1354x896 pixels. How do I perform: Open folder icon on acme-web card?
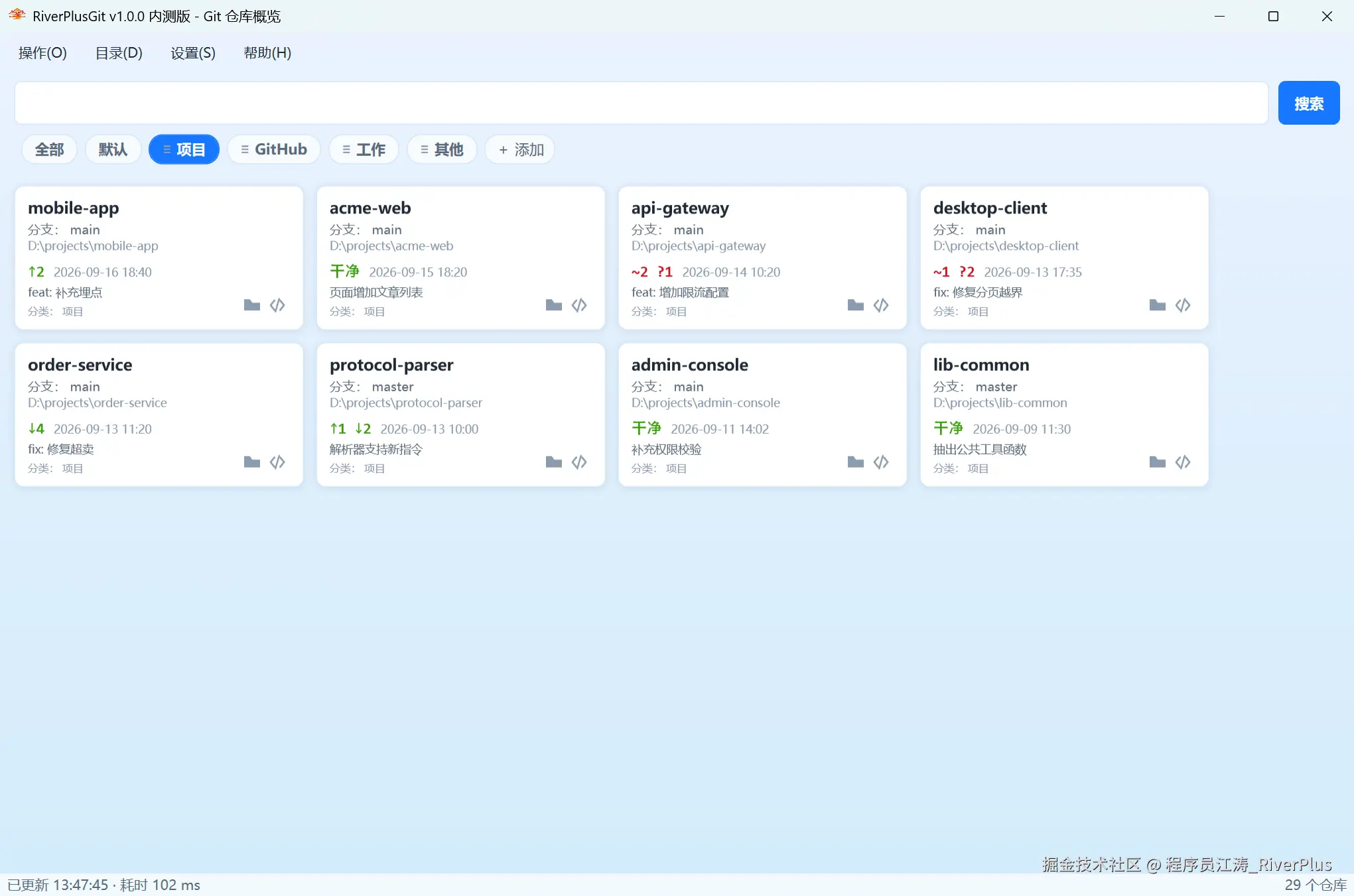click(554, 305)
